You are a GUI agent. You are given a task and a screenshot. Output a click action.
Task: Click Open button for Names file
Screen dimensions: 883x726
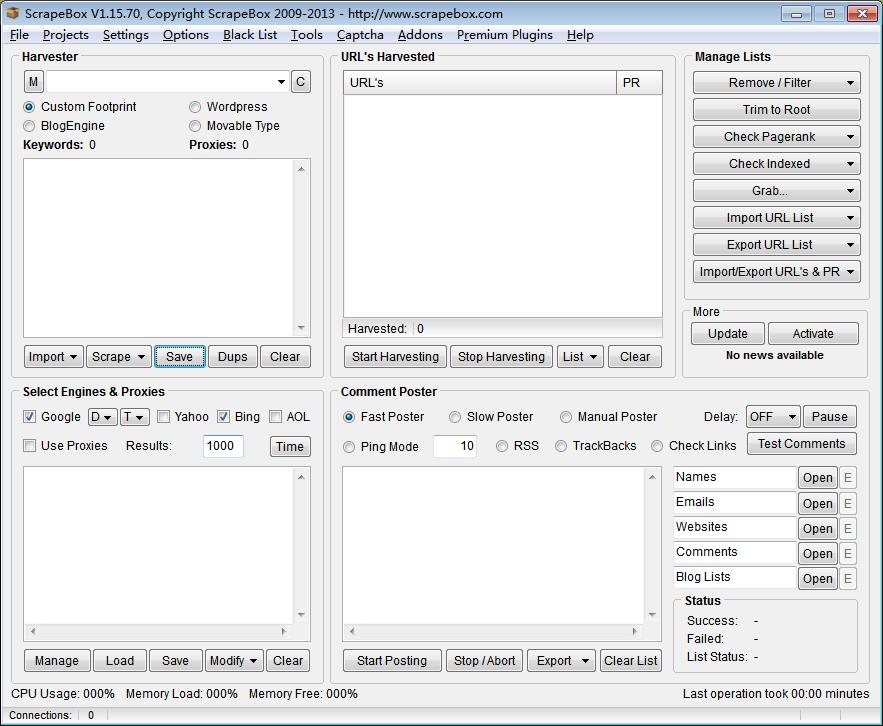coord(818,478)
